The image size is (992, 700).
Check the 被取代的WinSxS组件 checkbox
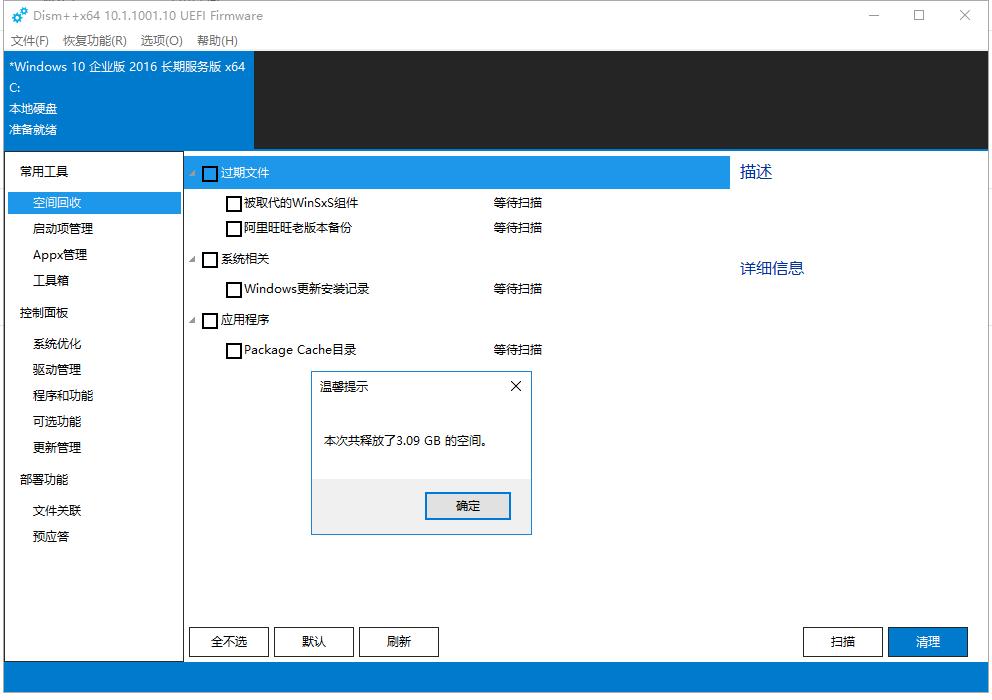[233, 203]
